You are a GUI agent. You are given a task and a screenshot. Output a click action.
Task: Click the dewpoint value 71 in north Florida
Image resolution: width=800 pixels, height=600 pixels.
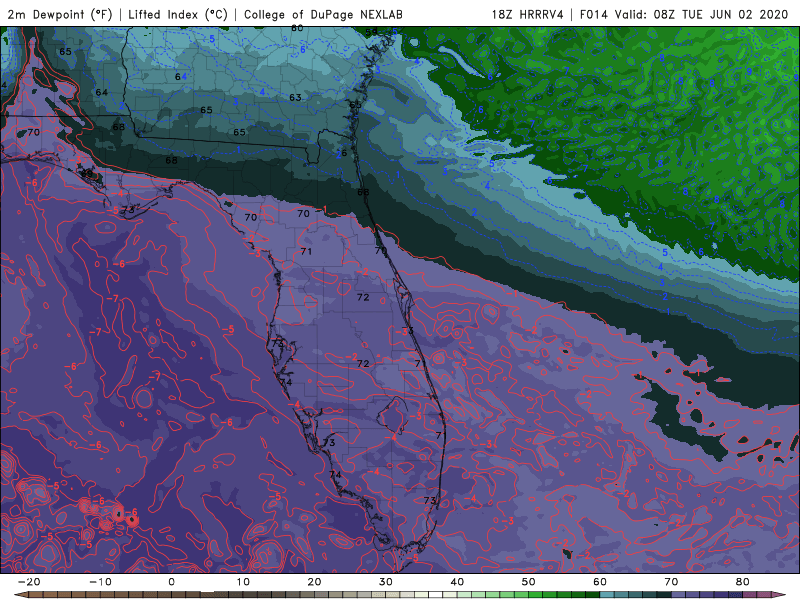click(x=306, y=251)
